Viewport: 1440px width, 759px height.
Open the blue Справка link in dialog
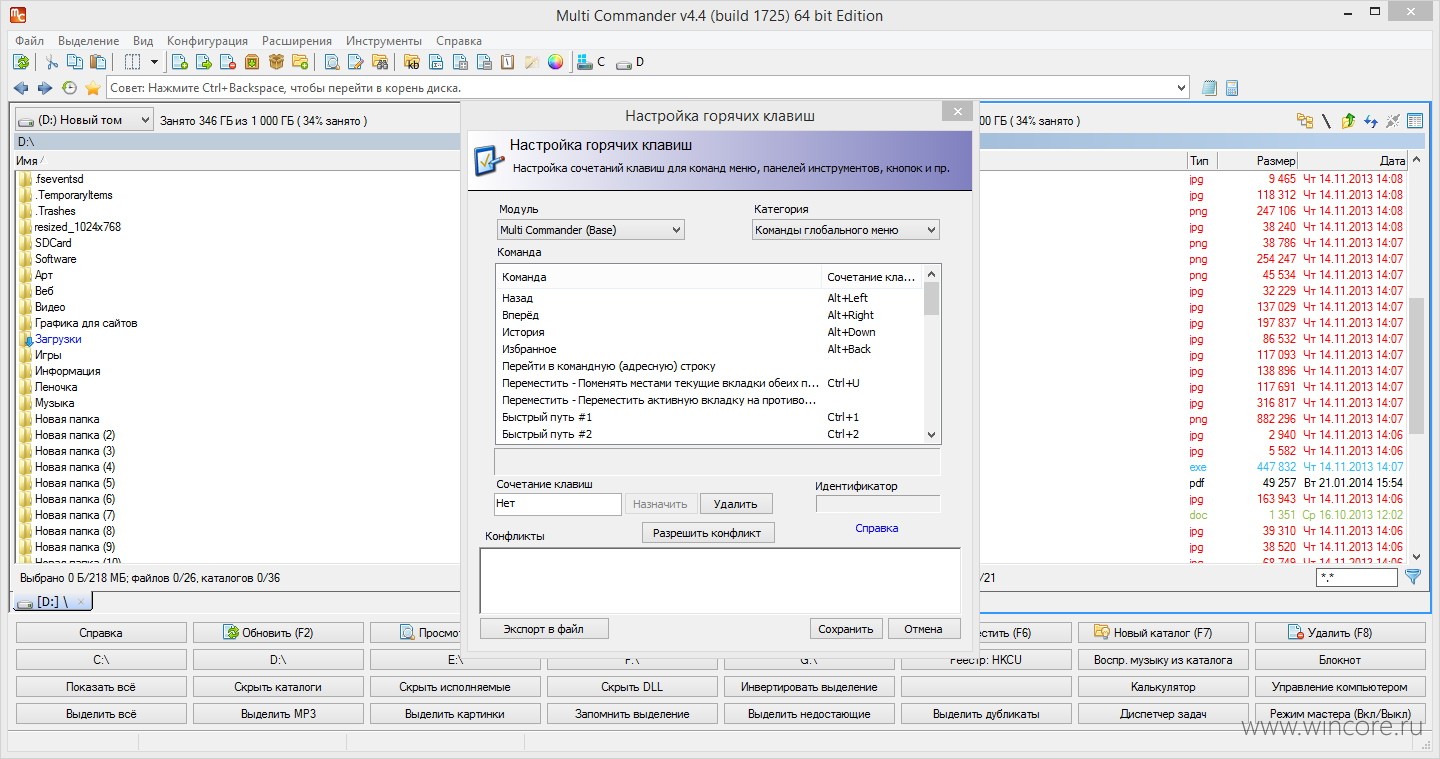[x=876, y=528]
